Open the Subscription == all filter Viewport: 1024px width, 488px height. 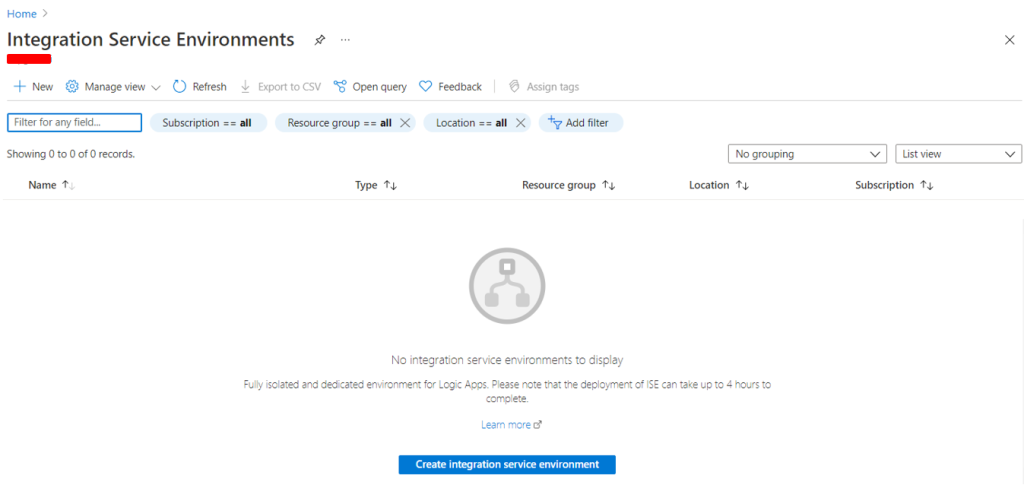[208, 123]
